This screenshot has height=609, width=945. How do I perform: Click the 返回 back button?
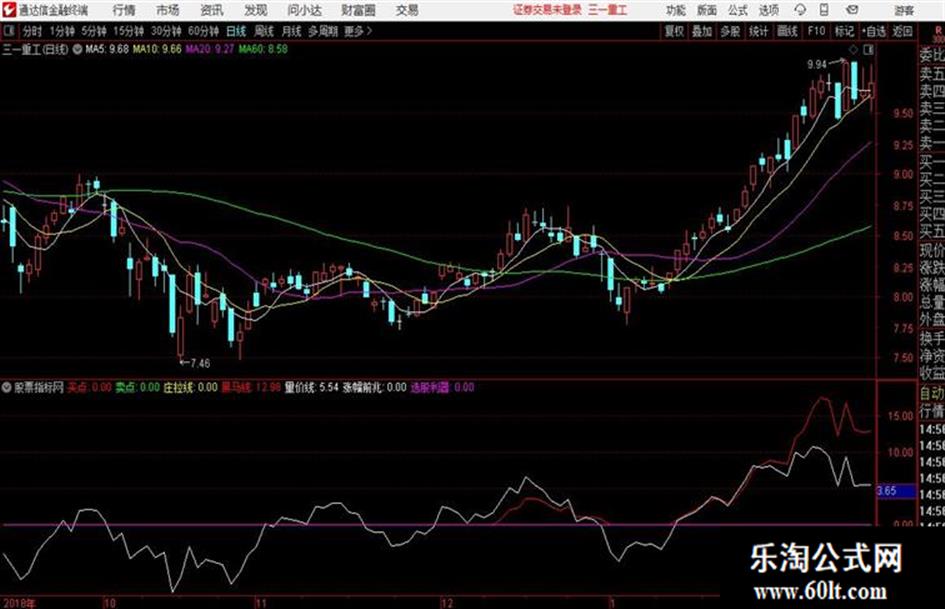(x=902, y=31)
